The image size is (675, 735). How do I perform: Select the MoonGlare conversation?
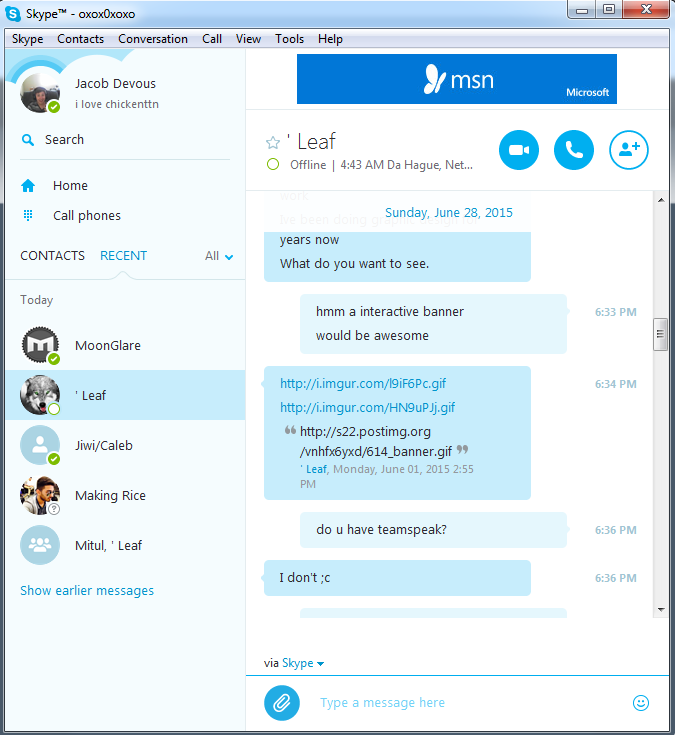pos(125,345)
